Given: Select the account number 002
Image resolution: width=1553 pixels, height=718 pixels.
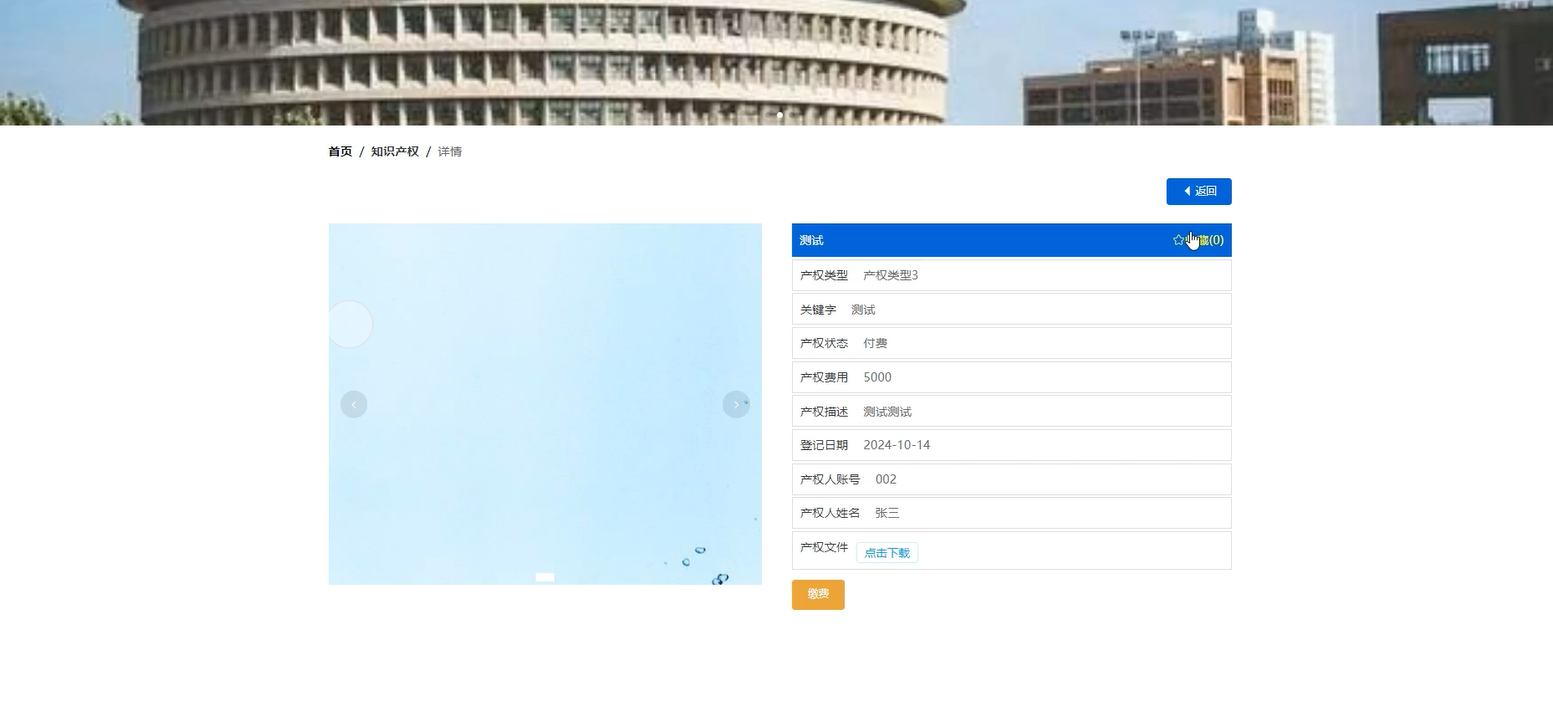Looking at the screenshot, I should pos(886,479).
